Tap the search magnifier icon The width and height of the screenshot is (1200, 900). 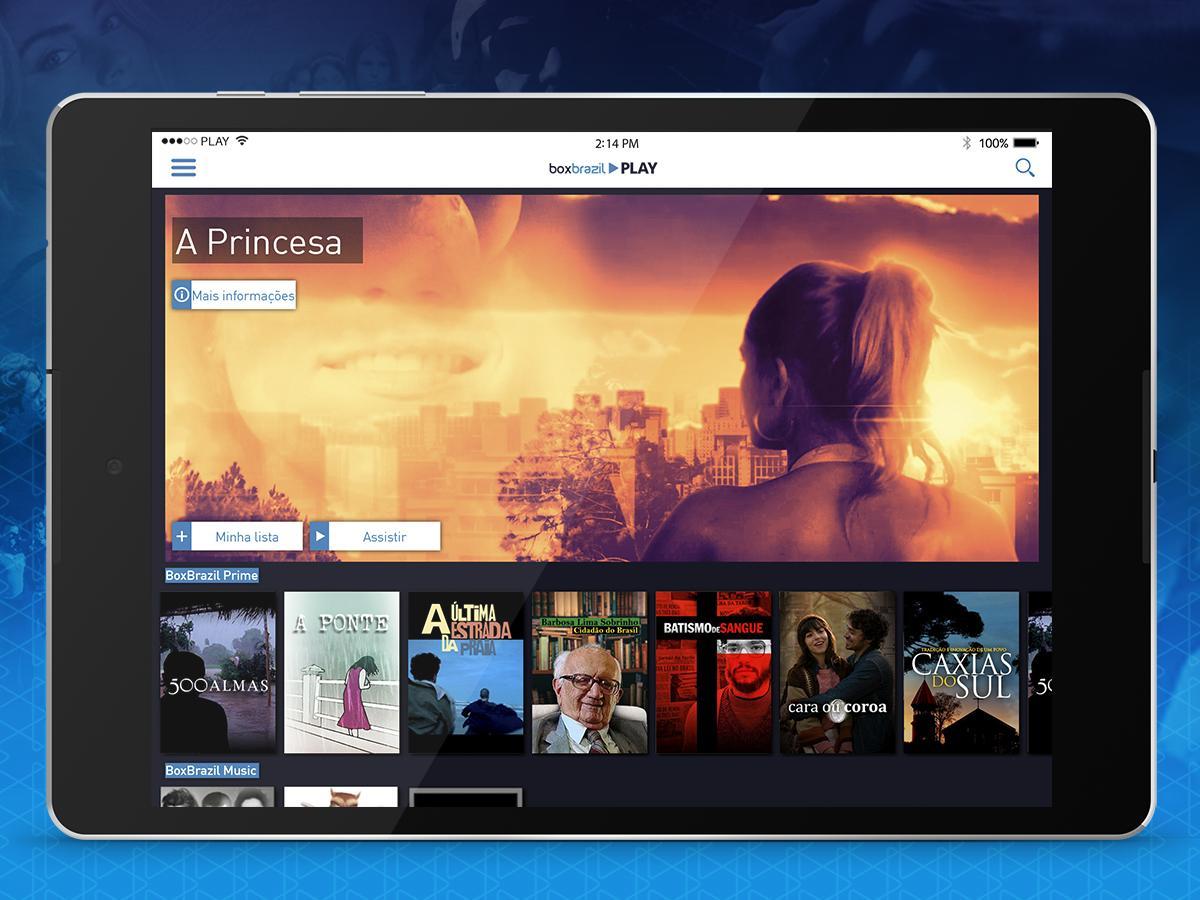pos(1025,168)
